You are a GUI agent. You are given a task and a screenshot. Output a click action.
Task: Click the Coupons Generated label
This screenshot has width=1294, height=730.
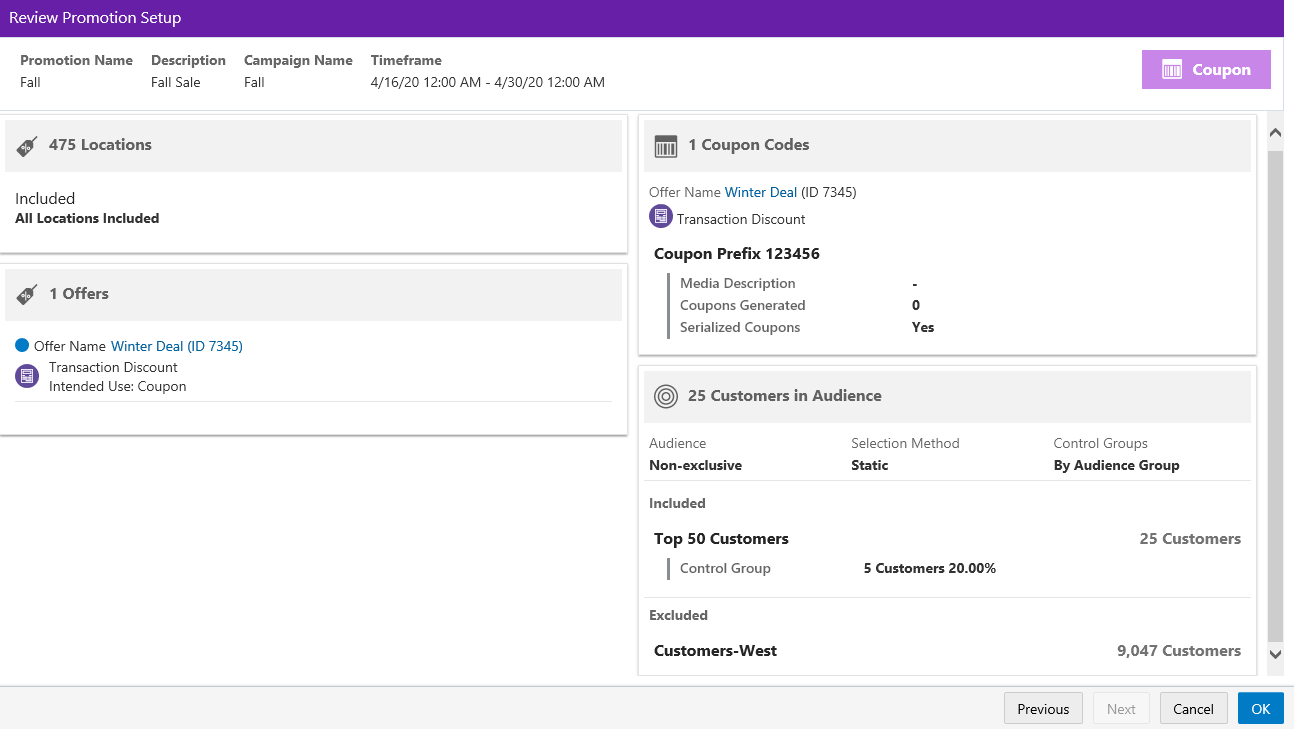click(x=743, y=305)
